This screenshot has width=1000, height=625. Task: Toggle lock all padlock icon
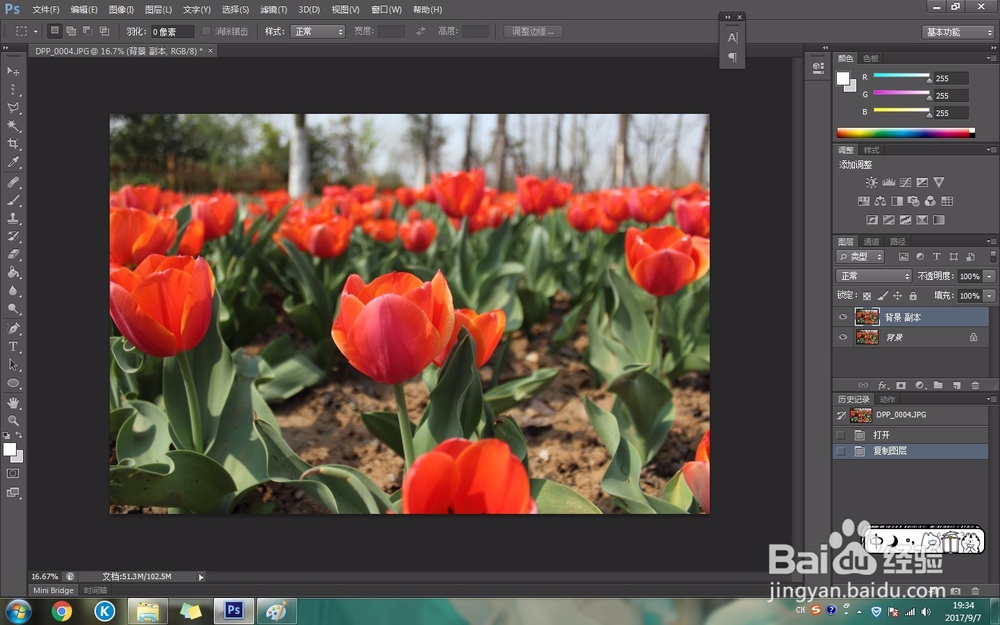(913, 296)
